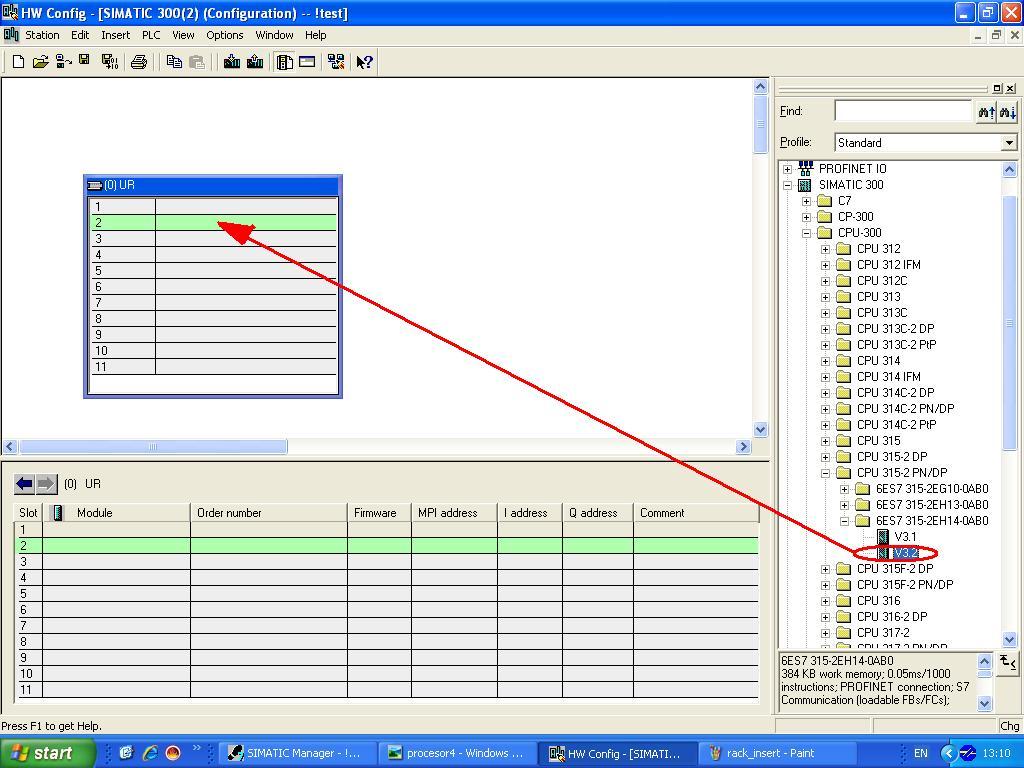Expand the CP-300 folder
The image size is (1024, 768).
click(807, 217)
